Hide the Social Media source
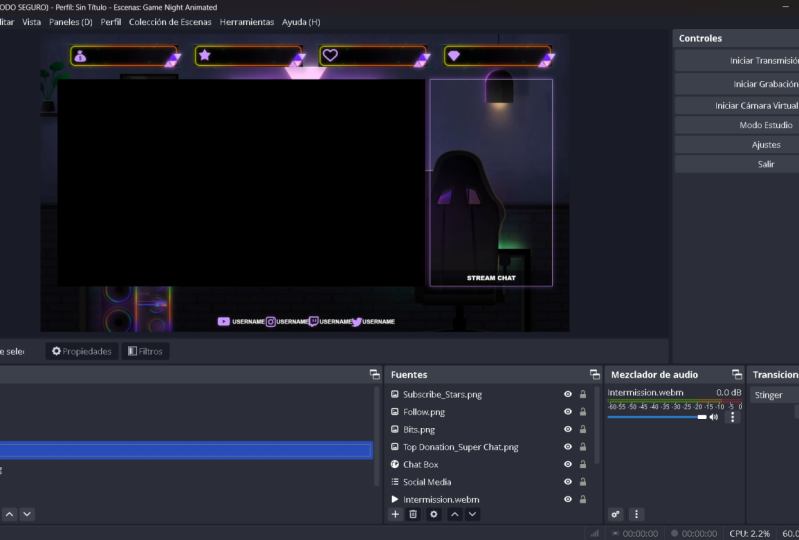The image size is (799, 540). (568, 482)
